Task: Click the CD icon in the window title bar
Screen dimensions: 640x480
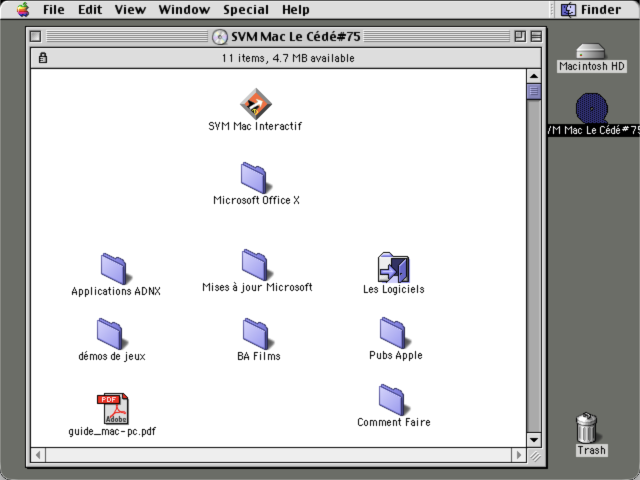Action: pyautogui.click(x=220, y=37)
